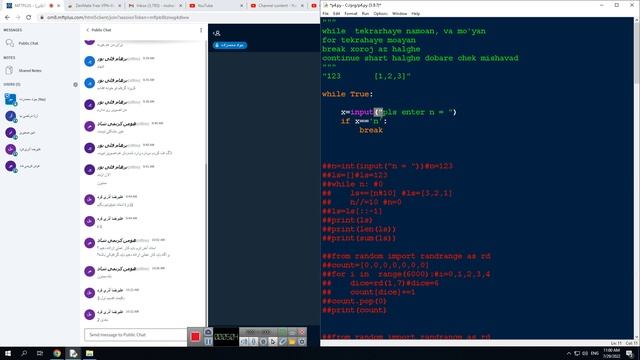The height and width of the screenshot is (360, 640).
Task: Select the second user avatar in users list
Action: click(x=11, y=116)
